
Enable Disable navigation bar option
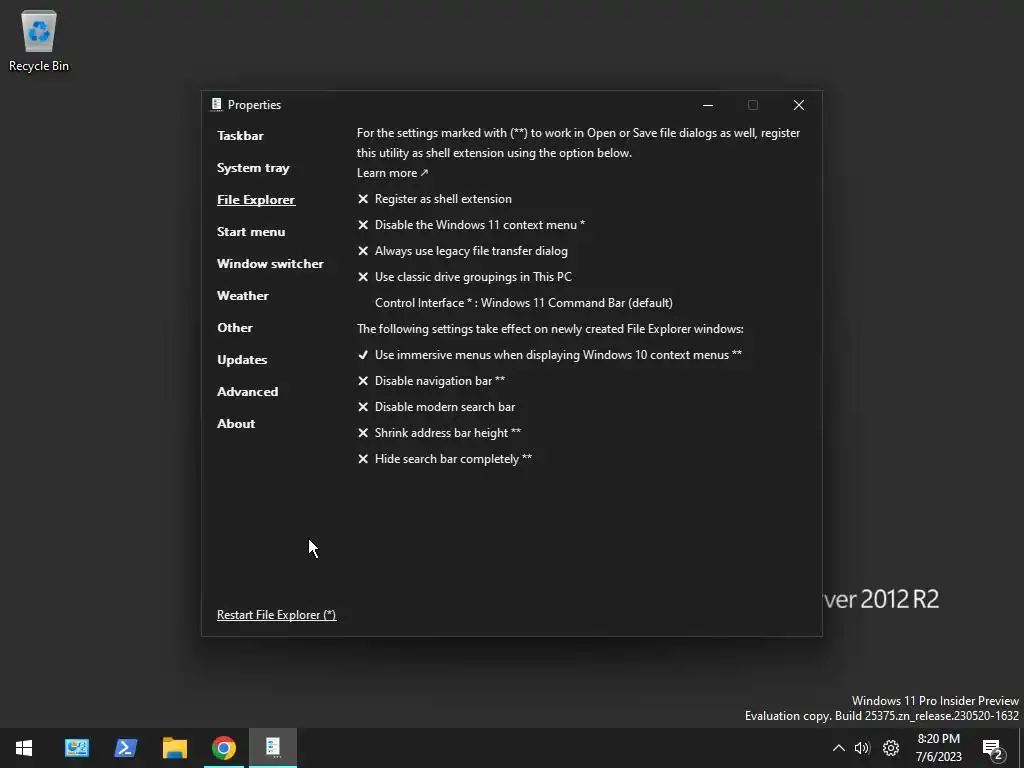pyautogui.click(x=431, y=381)
